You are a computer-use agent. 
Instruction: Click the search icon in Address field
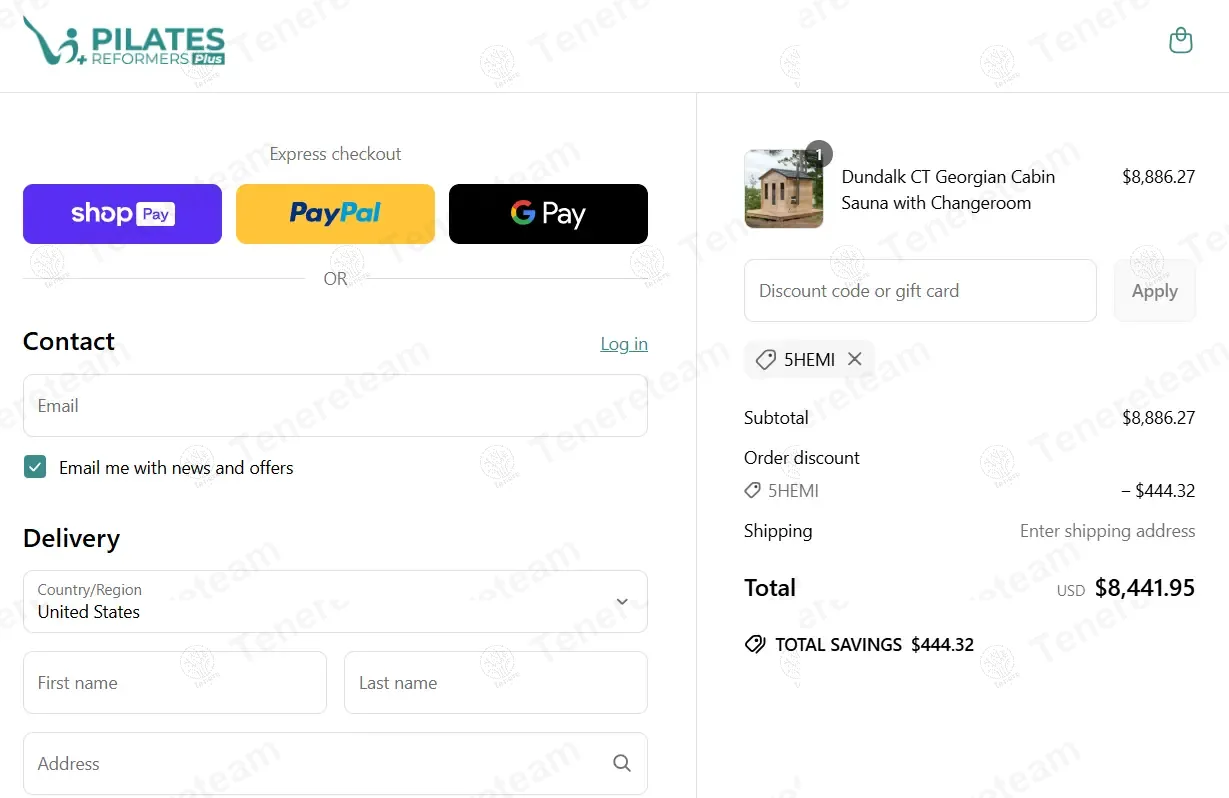tap(622, 763)
